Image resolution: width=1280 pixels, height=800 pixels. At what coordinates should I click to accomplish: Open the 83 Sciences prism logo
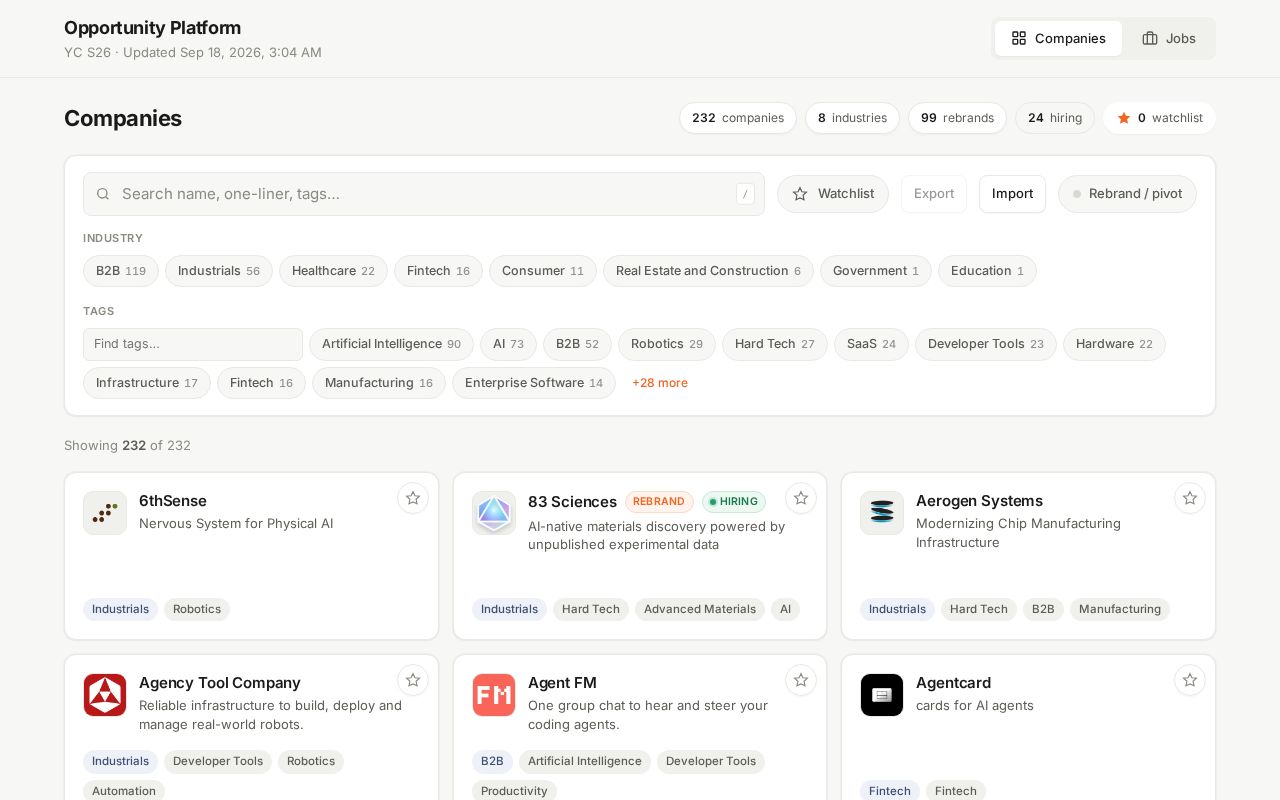[494, 513]
